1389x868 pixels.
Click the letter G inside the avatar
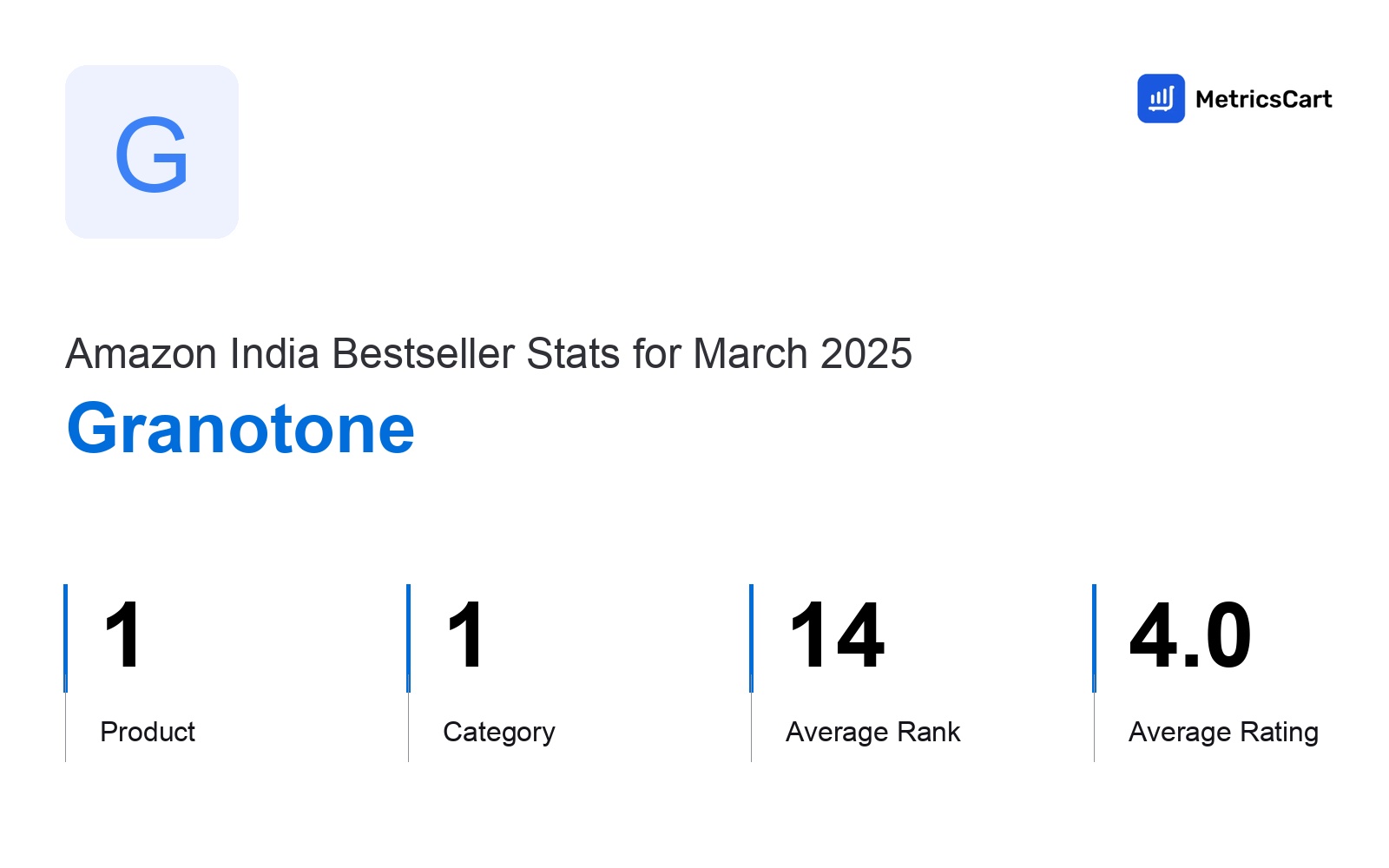[152, 155]
